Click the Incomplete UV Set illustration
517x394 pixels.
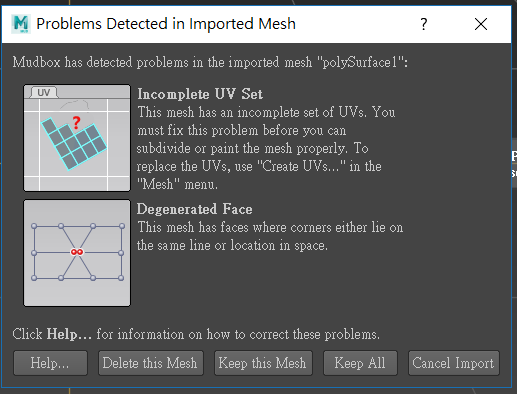click(77, 138)
